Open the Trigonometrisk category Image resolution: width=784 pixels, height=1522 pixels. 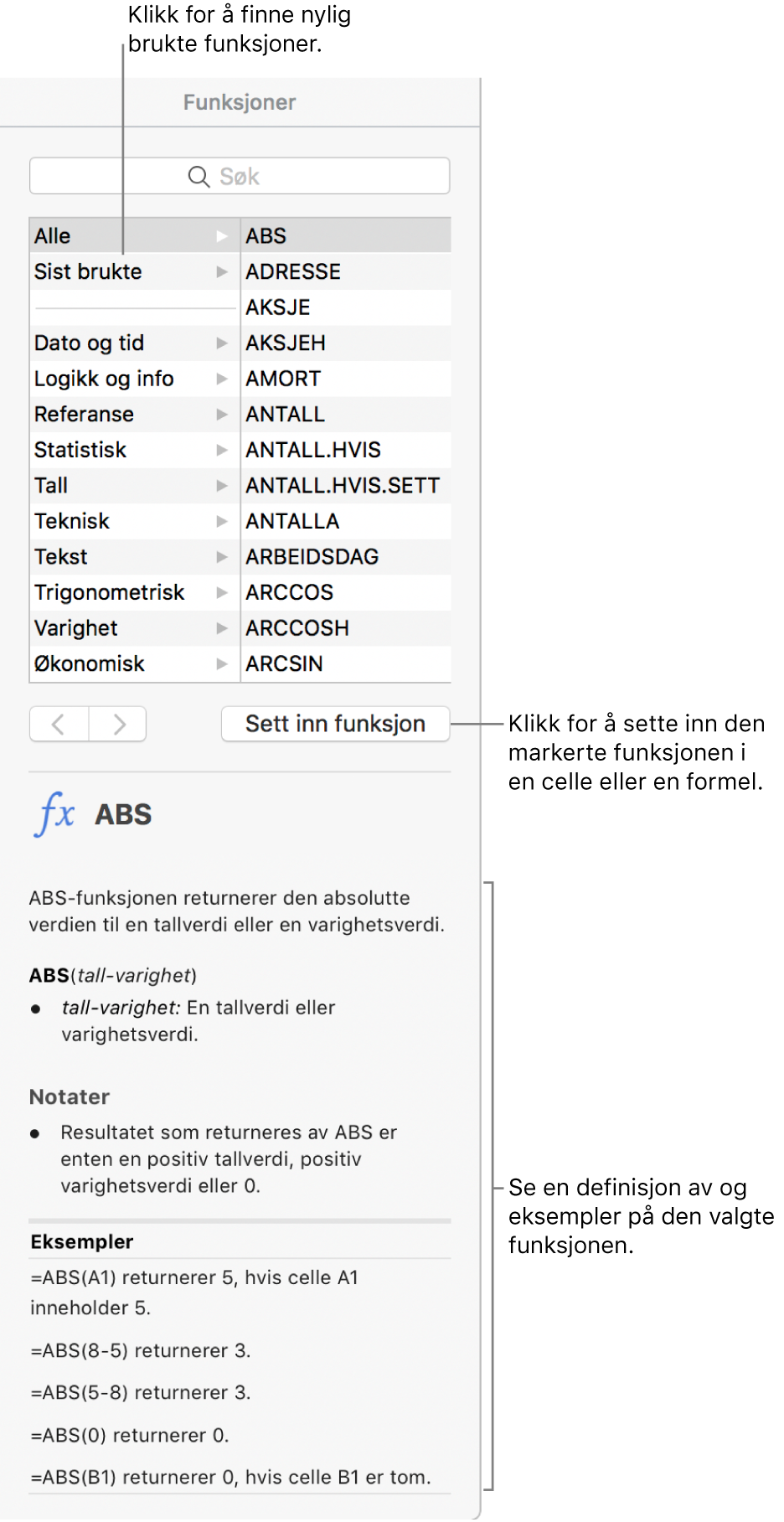tap(109, 593)
